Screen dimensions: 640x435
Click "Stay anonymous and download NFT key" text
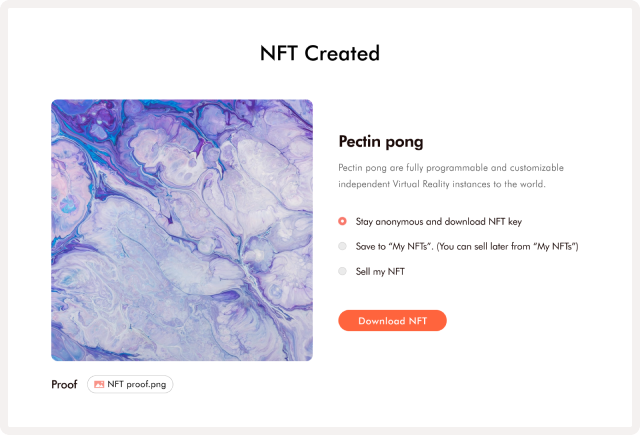tap(438, 222)
